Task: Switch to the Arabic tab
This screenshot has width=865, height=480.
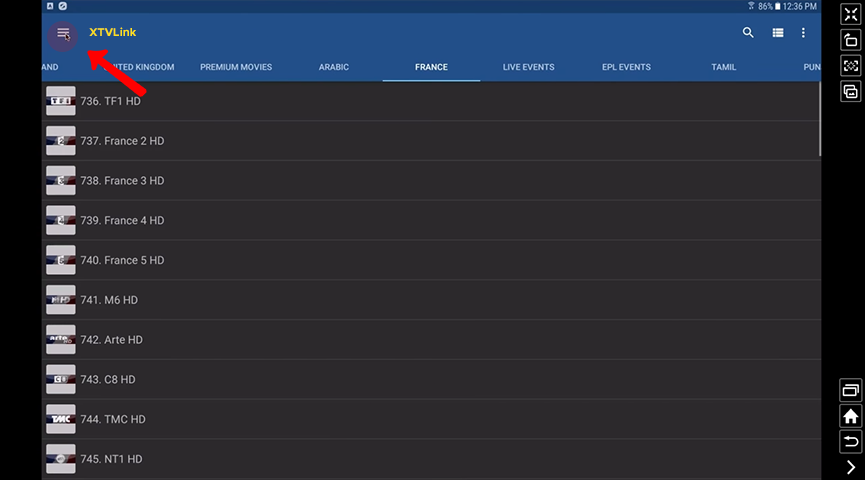Action: 334,67
